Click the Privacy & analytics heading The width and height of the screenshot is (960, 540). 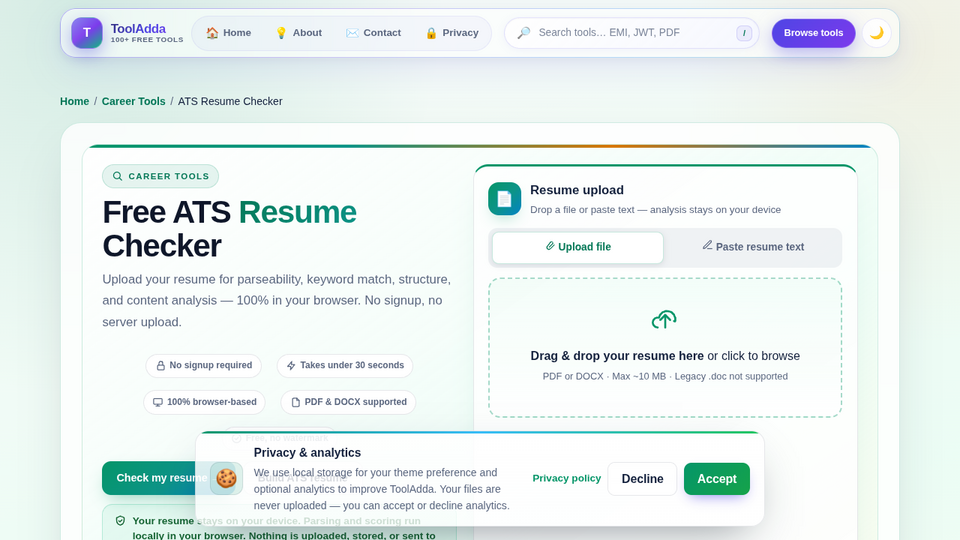307,453
